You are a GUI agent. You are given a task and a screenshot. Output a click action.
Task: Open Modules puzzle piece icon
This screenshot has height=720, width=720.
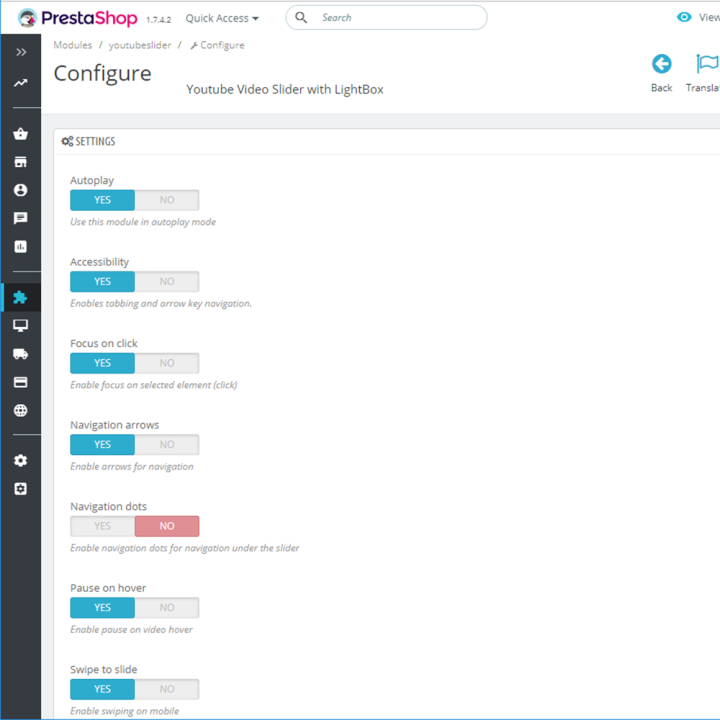click(x=21, y=298)
